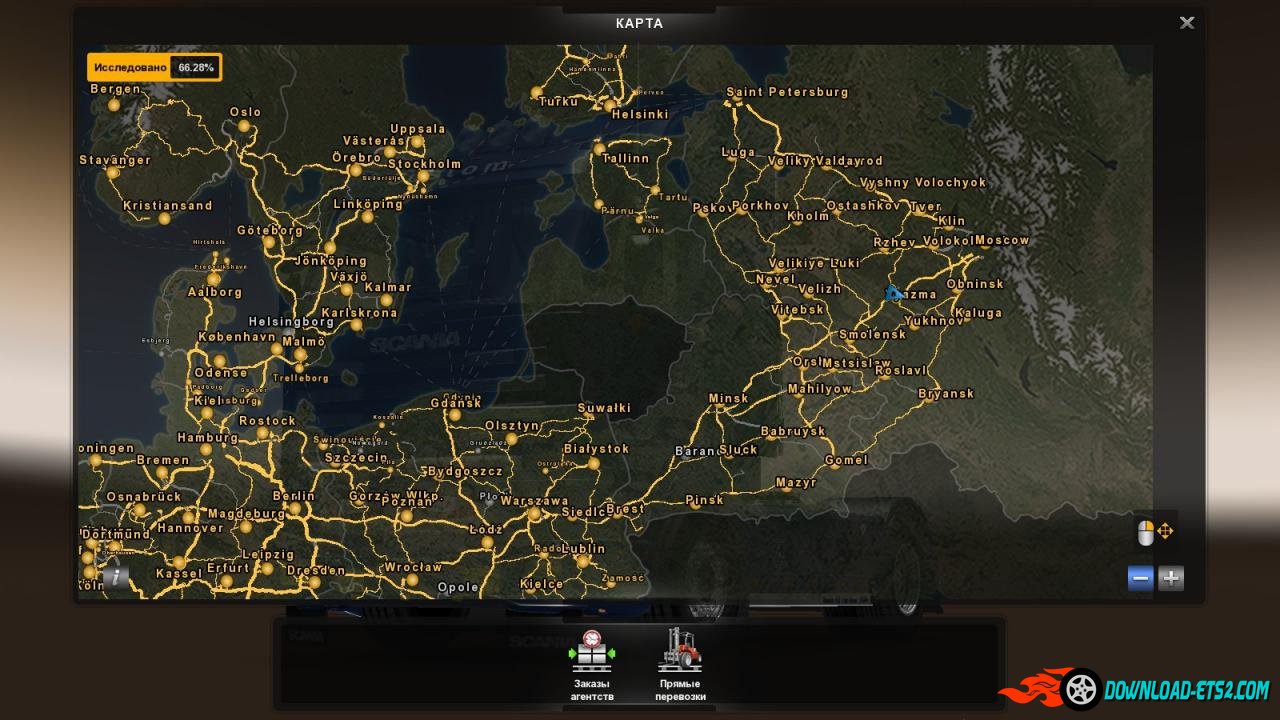
Task: Select the Bryansk city label
Action: coord(946,393)
